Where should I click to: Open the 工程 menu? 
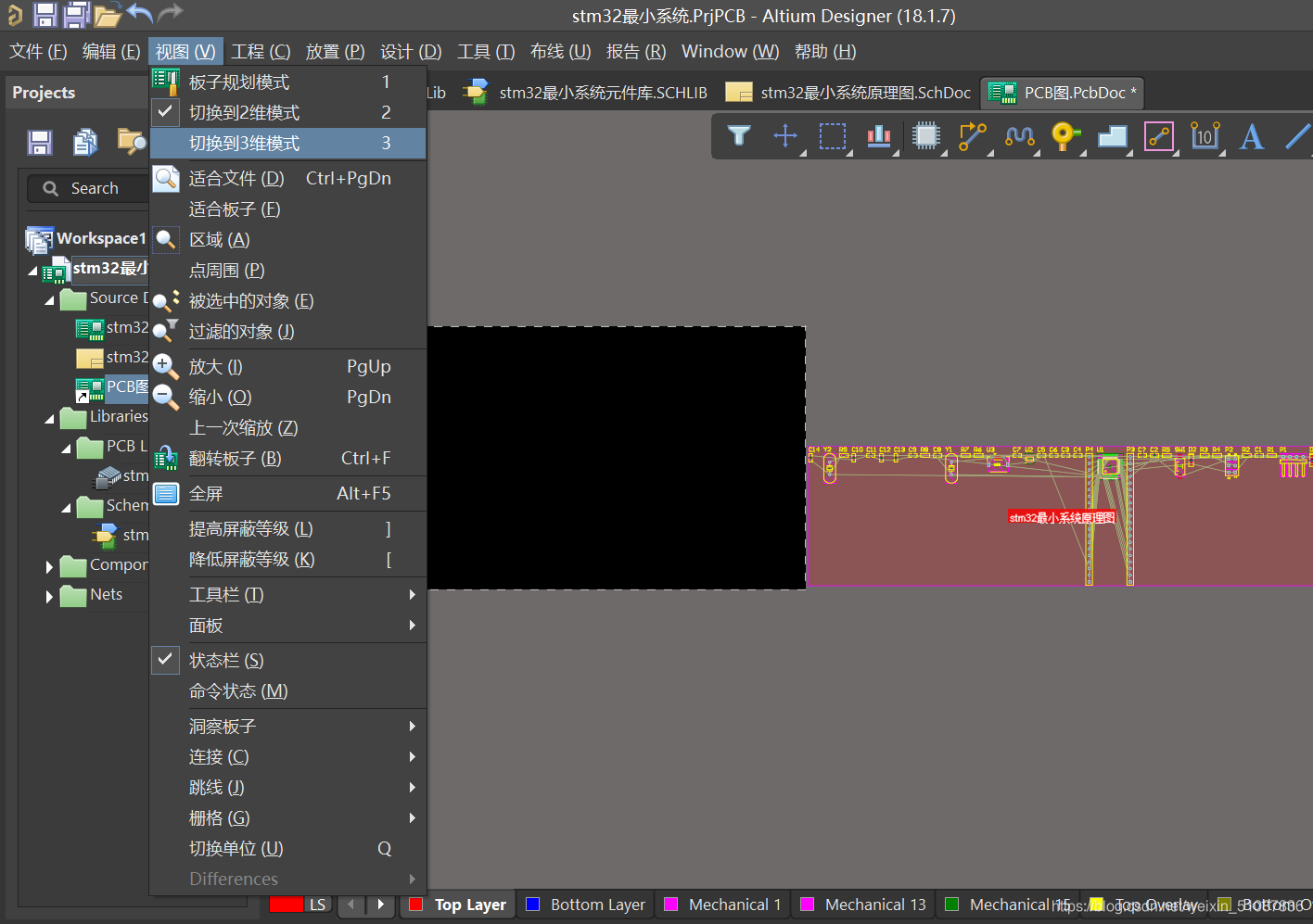point(261,51)
